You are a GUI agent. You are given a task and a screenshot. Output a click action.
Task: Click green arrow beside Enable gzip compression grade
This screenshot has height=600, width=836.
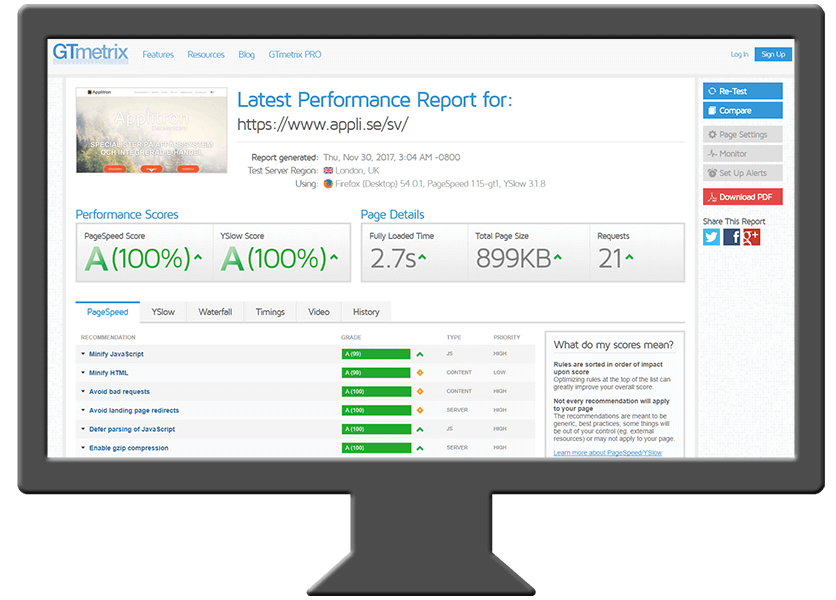[x=420, y=448]
